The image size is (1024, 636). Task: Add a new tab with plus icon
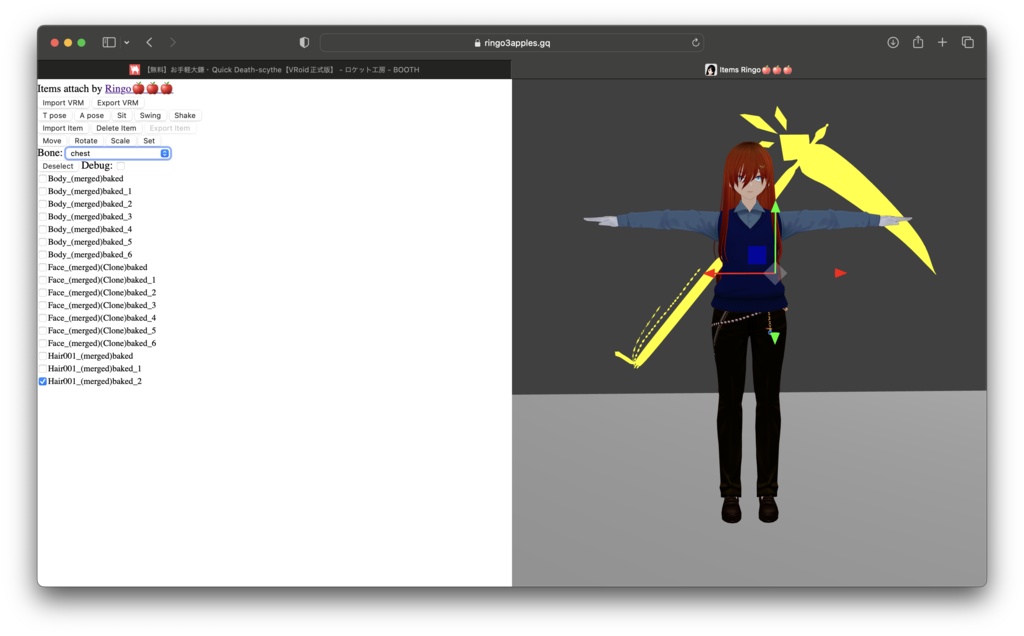(x=942, y=42)
